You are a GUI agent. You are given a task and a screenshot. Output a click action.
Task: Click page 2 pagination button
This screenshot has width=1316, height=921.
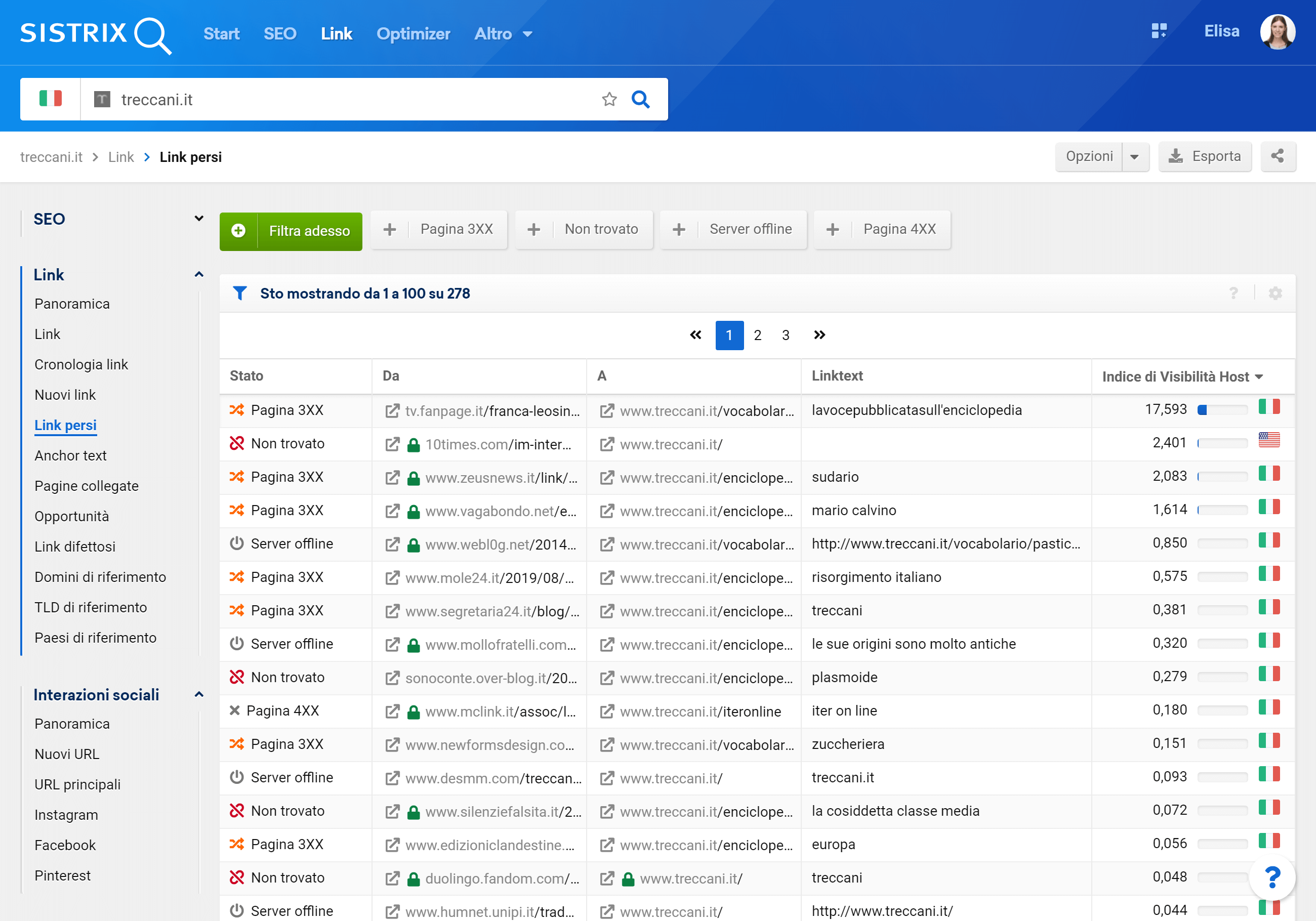[x=757, y=334]
